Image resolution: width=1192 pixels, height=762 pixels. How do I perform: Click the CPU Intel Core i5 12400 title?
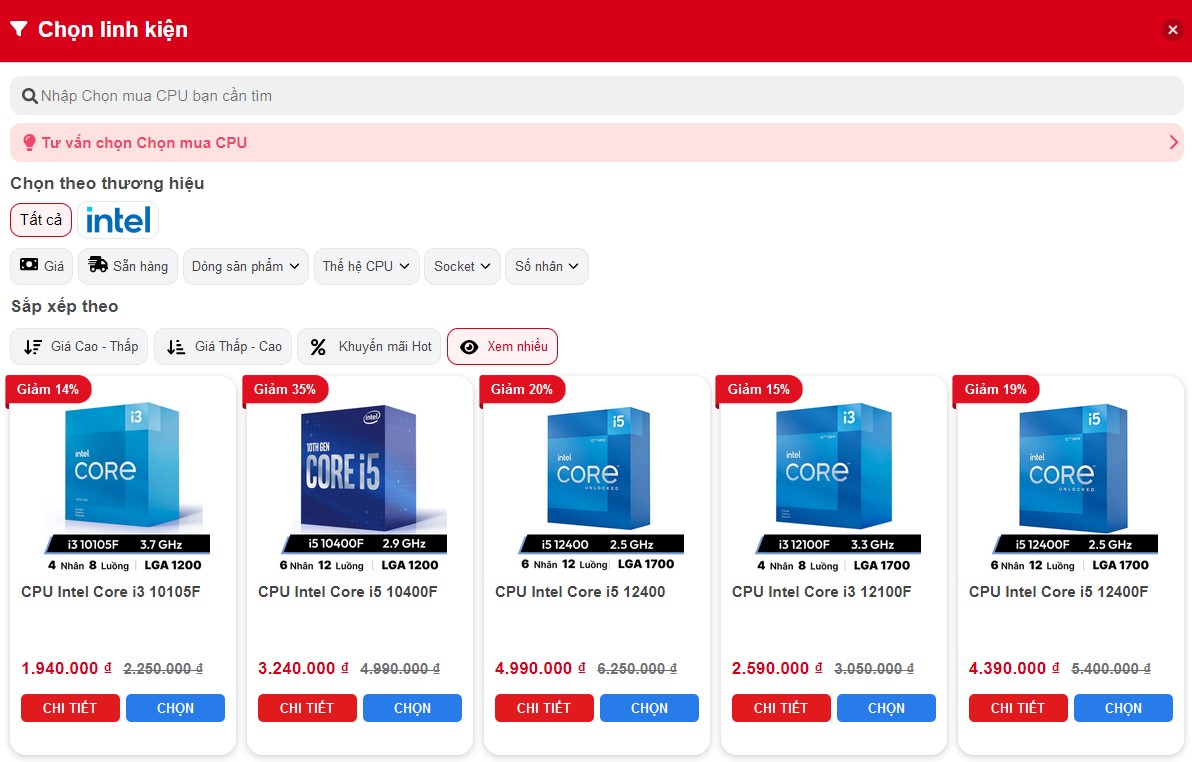(x=580, y=592)
